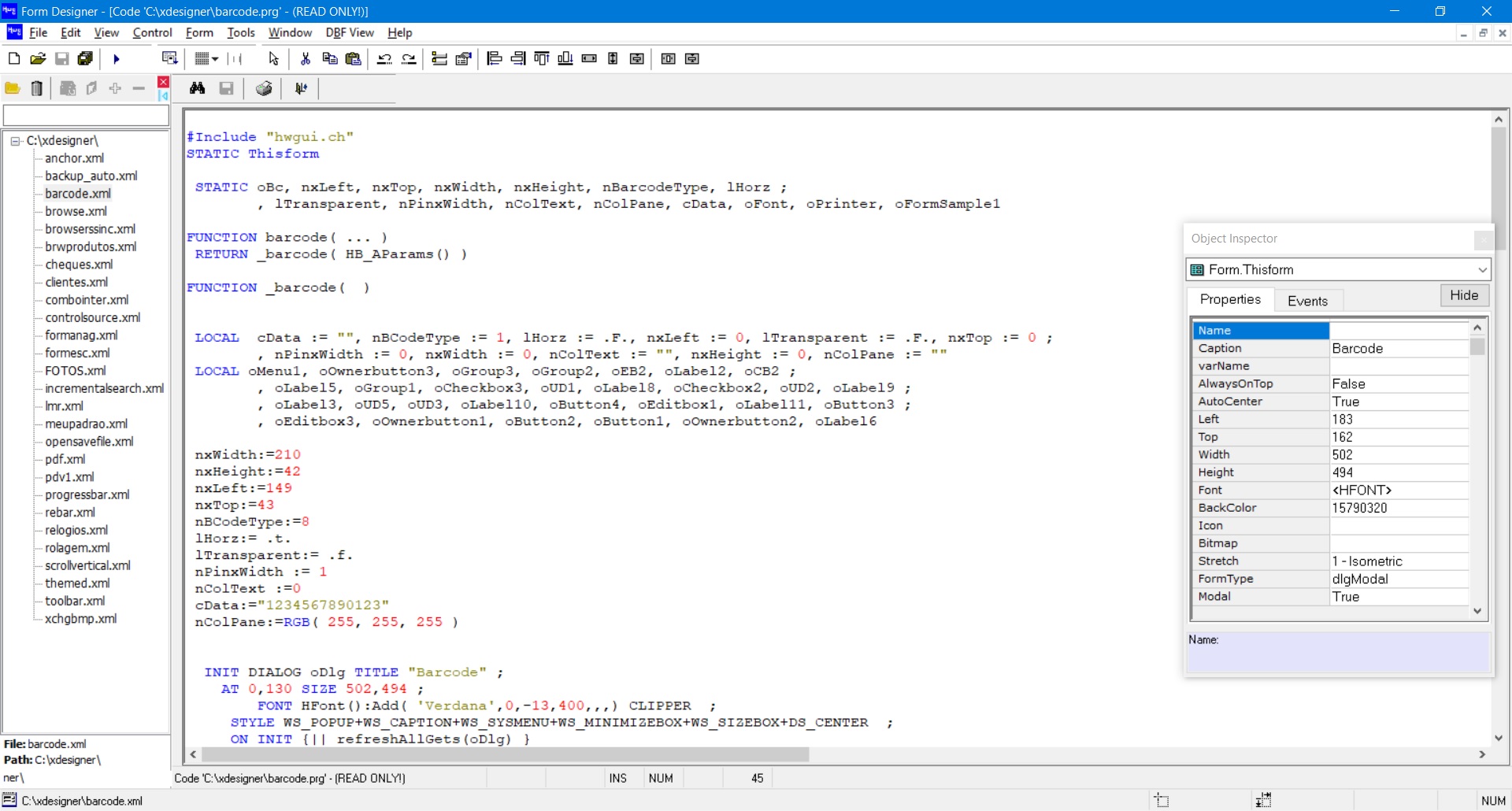1512x811 pixels.
Task: Open the Tools menu
Action: pyautogui.click(x=240, y=32)
